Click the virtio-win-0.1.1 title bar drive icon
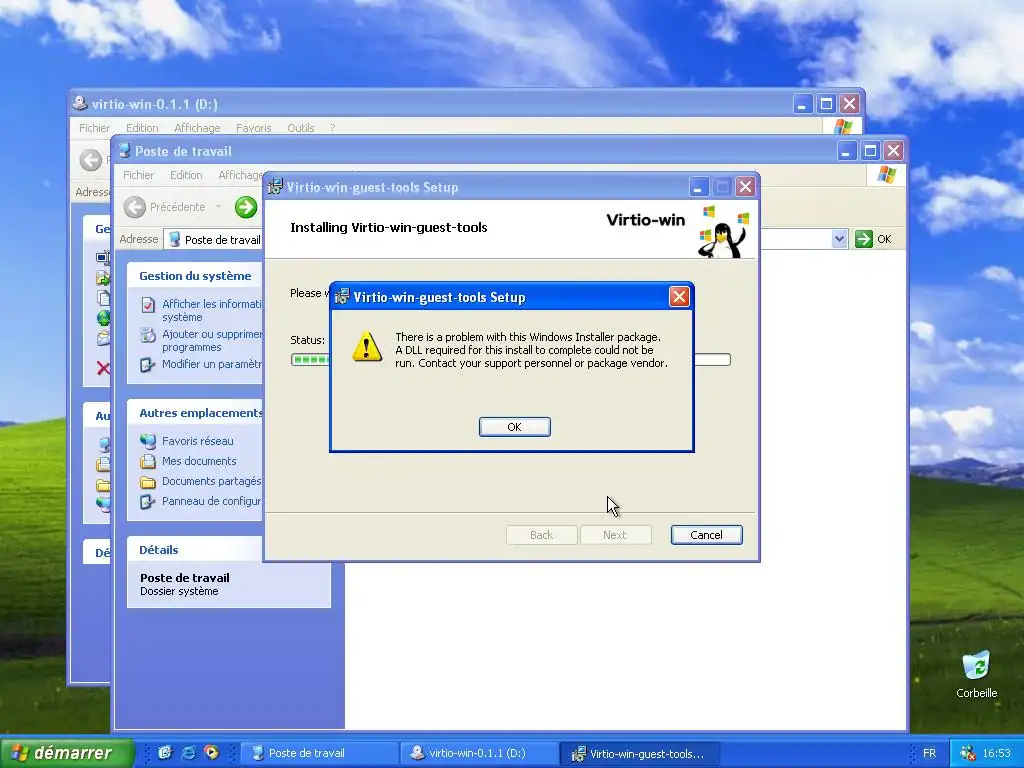The image size is (1024, 768). (80, 103)
